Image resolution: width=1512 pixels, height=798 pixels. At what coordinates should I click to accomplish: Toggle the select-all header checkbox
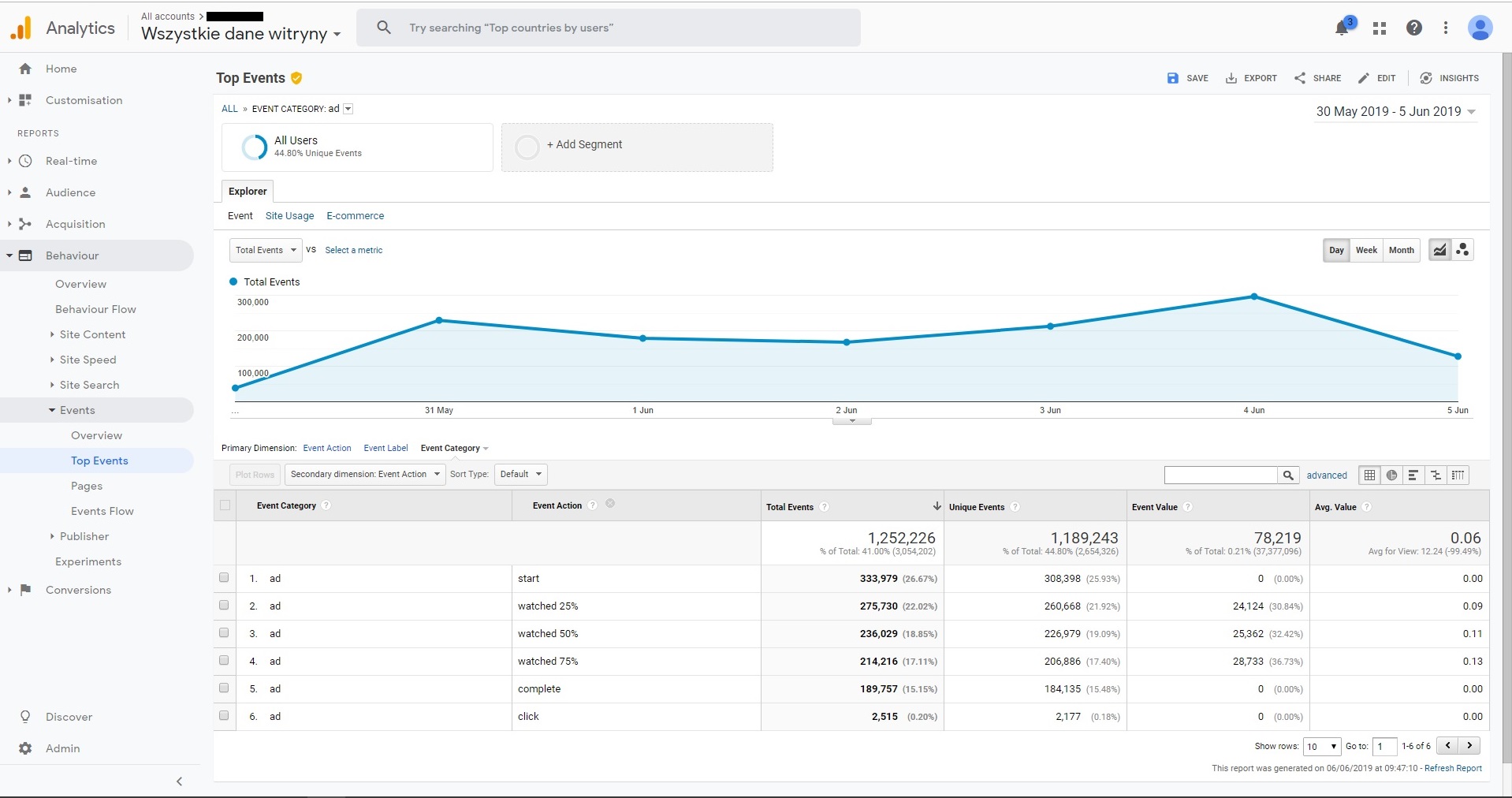(225, 505)
